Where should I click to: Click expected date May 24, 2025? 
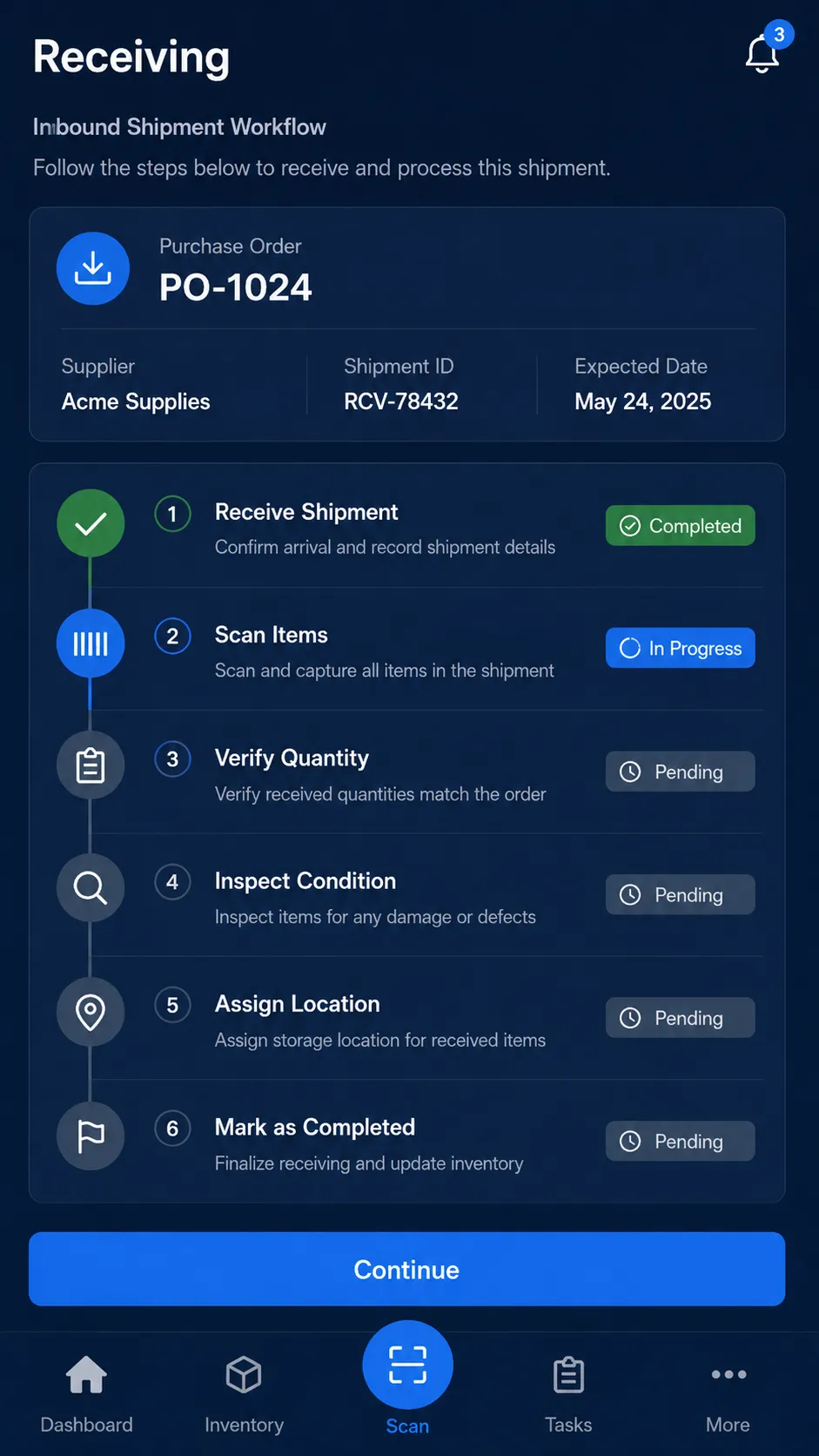[x=643, y=401]
